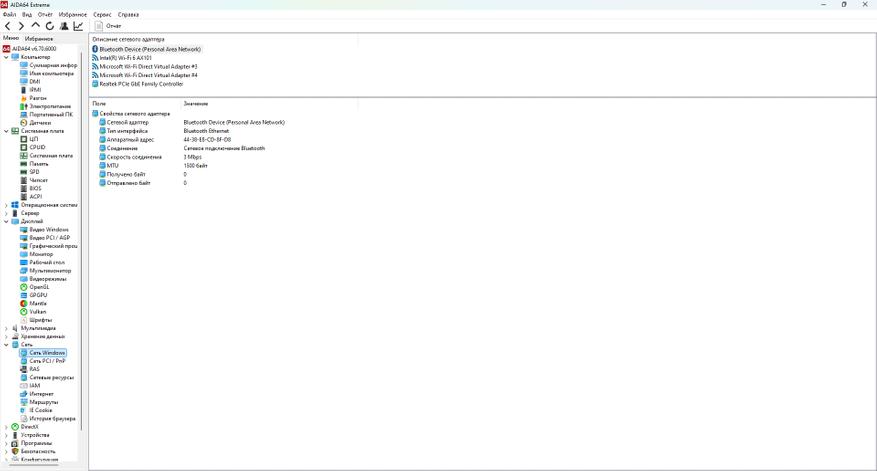The image size is (877, 471).
Task: Expand the Программы tree node
Action: pyautogui.click(x=6, y=443)
